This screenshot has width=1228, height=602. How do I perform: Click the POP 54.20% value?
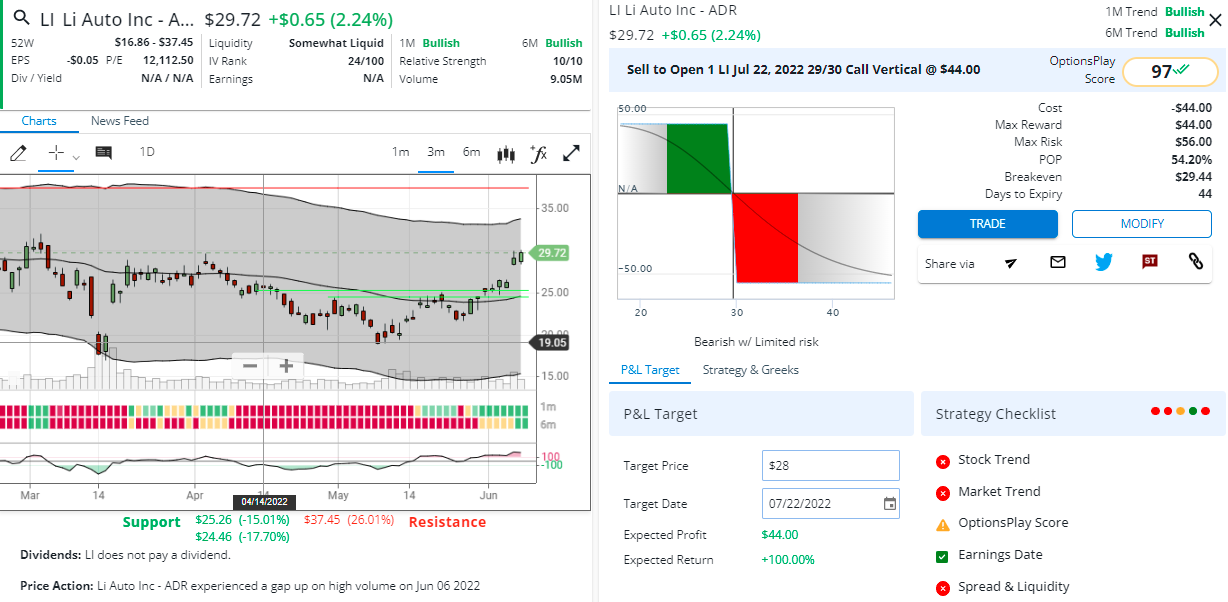1192,160
